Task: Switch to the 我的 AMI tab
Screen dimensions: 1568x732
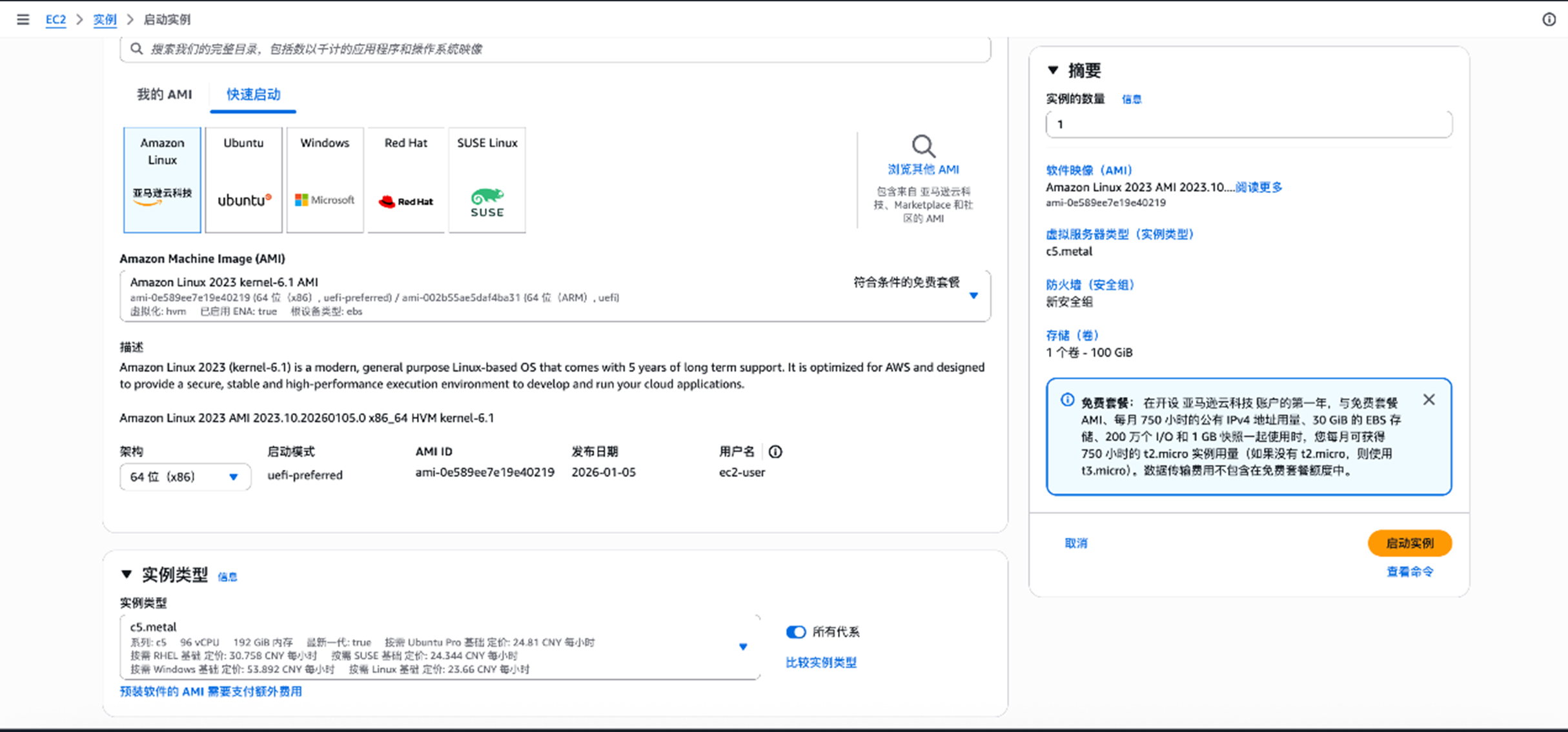Action: [164, 94]
